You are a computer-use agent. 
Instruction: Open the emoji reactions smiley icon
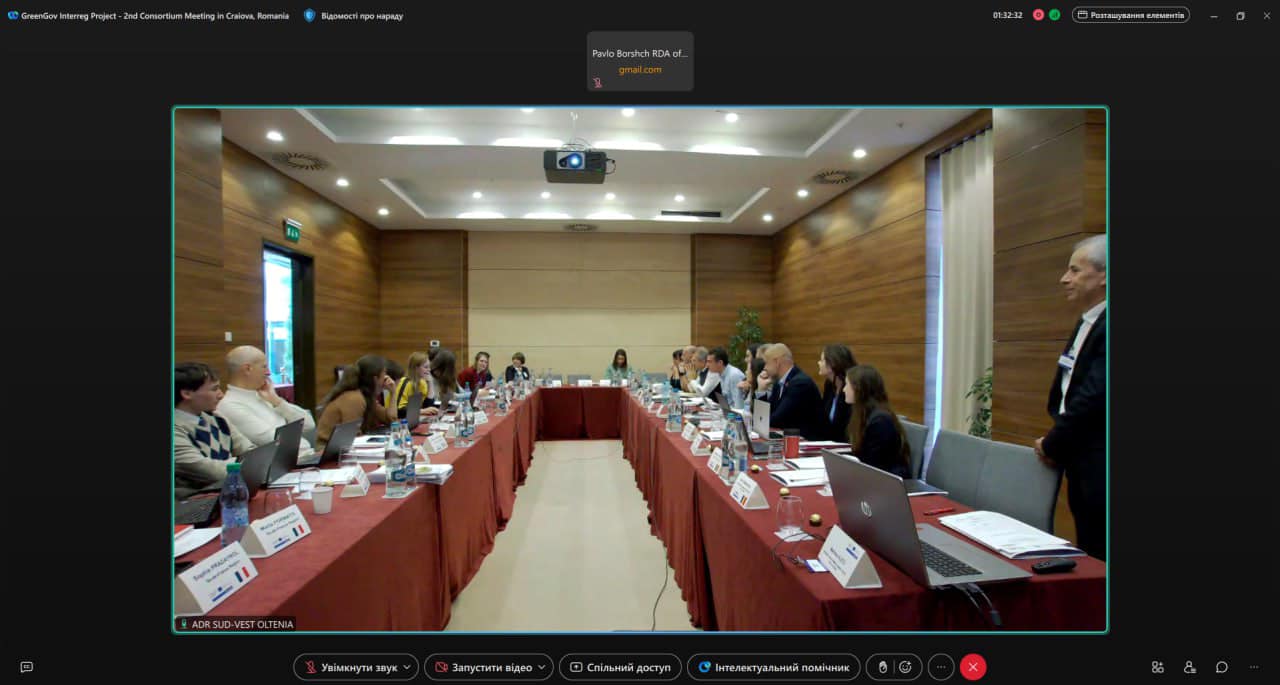[906, 667]
